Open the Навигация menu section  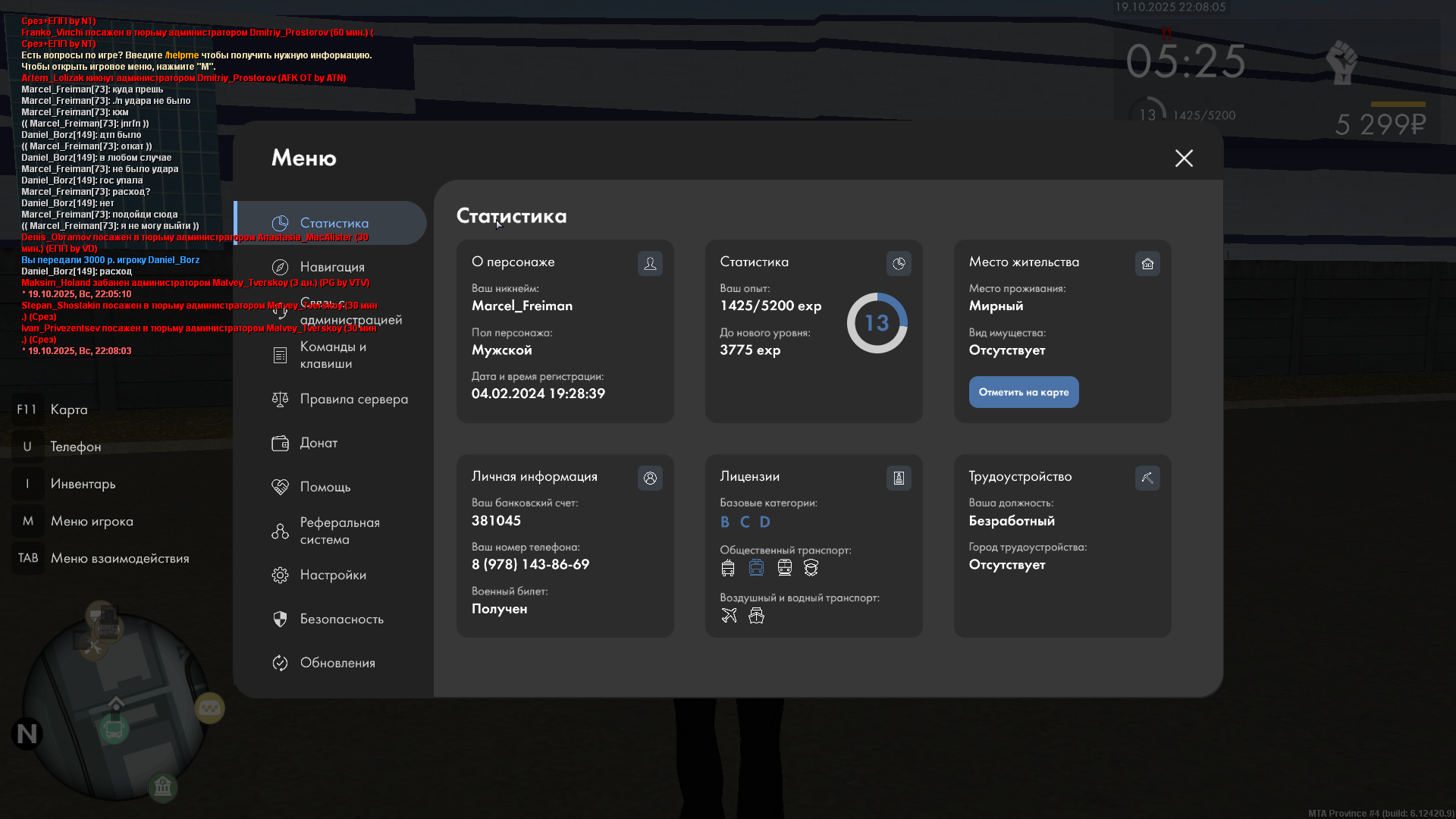332,267
